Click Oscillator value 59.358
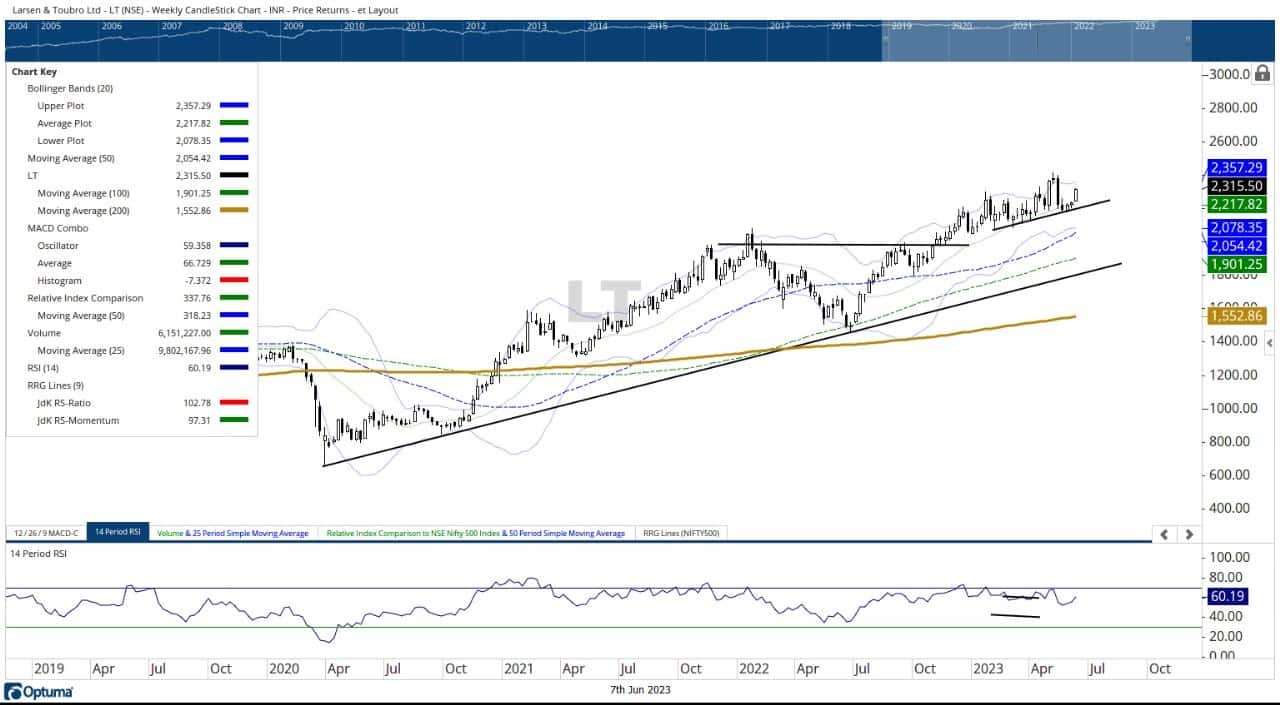This screenshot has height=705, width=1280. tap(197, 245)
